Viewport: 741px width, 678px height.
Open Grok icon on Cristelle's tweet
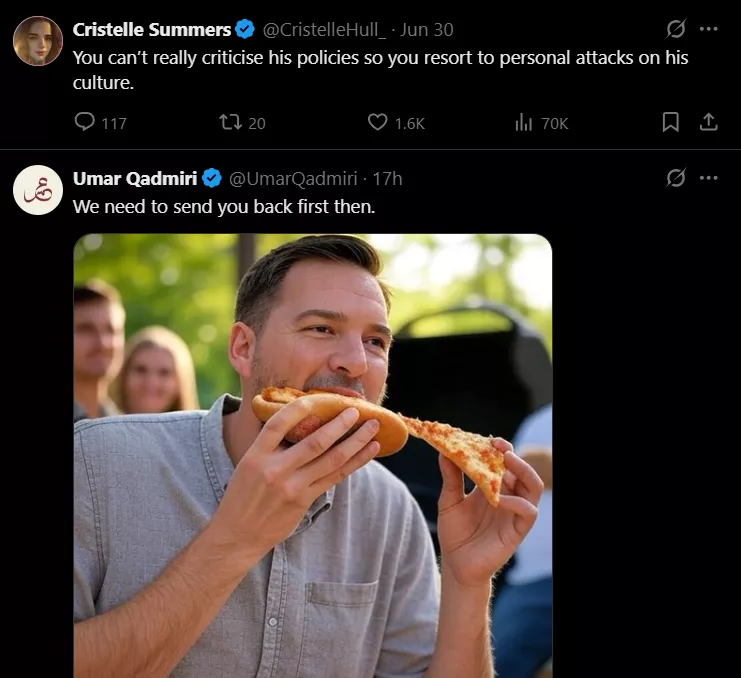(676, 29)
